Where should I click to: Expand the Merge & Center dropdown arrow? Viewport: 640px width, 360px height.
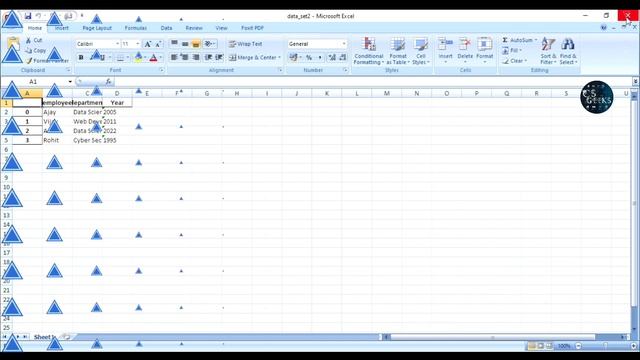tap(280, 58)
